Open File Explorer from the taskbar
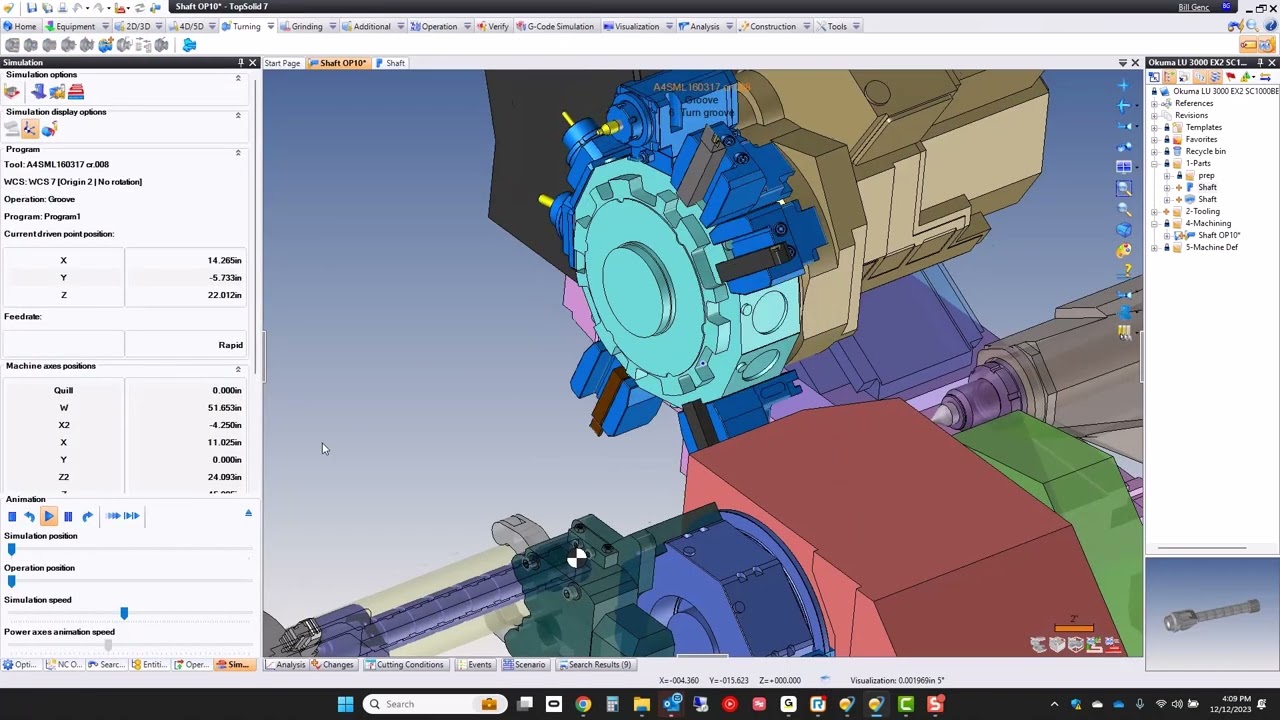 click(x=641, y=704)
